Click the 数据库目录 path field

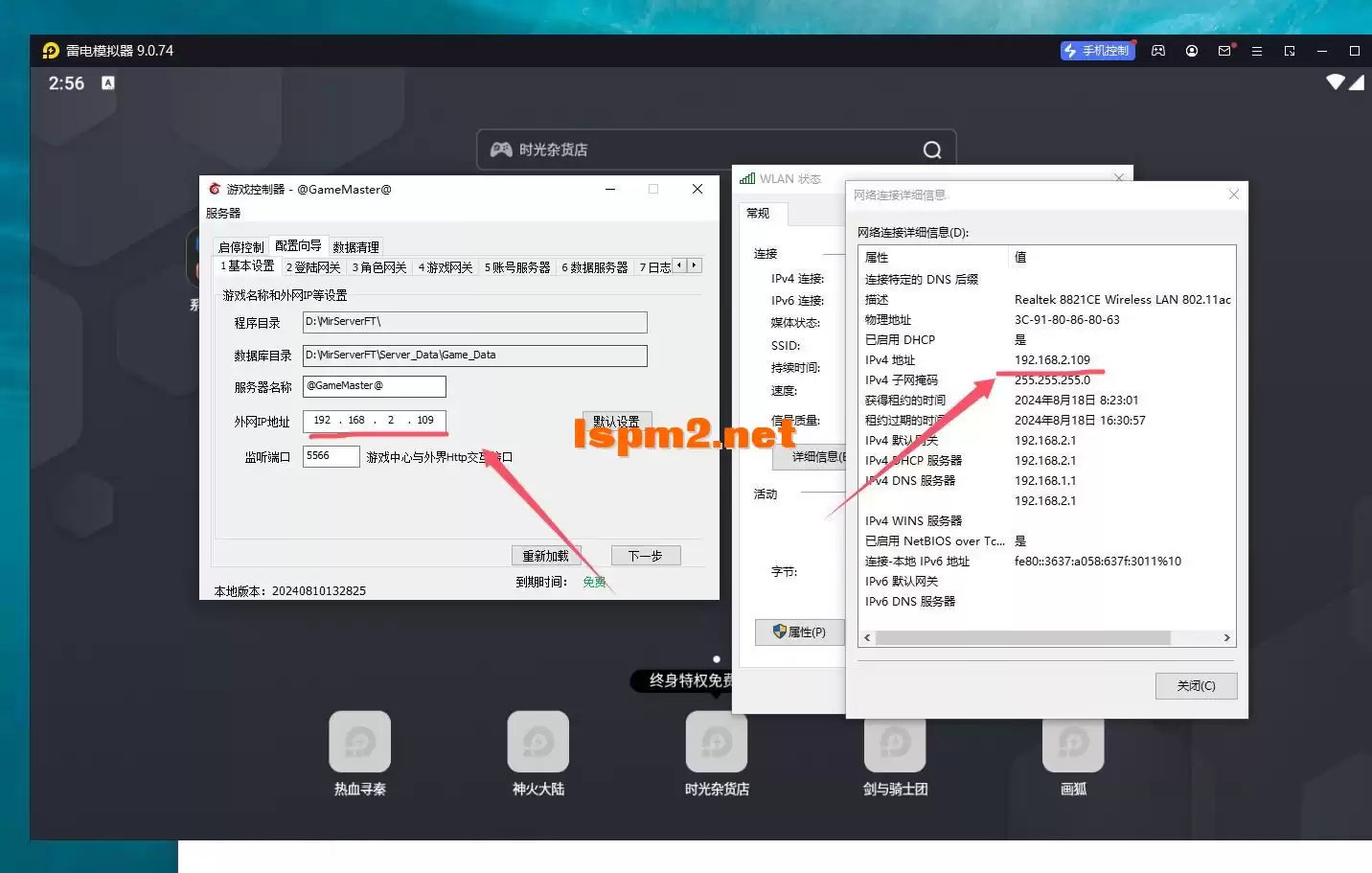tap(474, 356)
